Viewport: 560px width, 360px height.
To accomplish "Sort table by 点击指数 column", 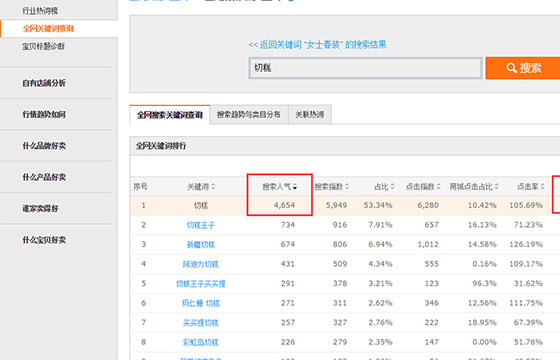I will pos(423,186).
